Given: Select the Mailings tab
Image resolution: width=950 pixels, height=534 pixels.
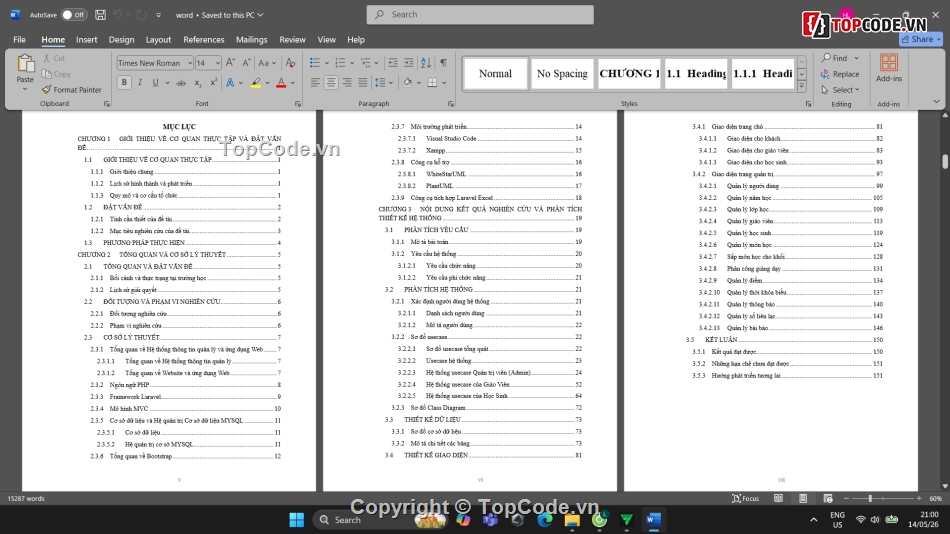Looking at the screenshot, I should pos(251,39).
